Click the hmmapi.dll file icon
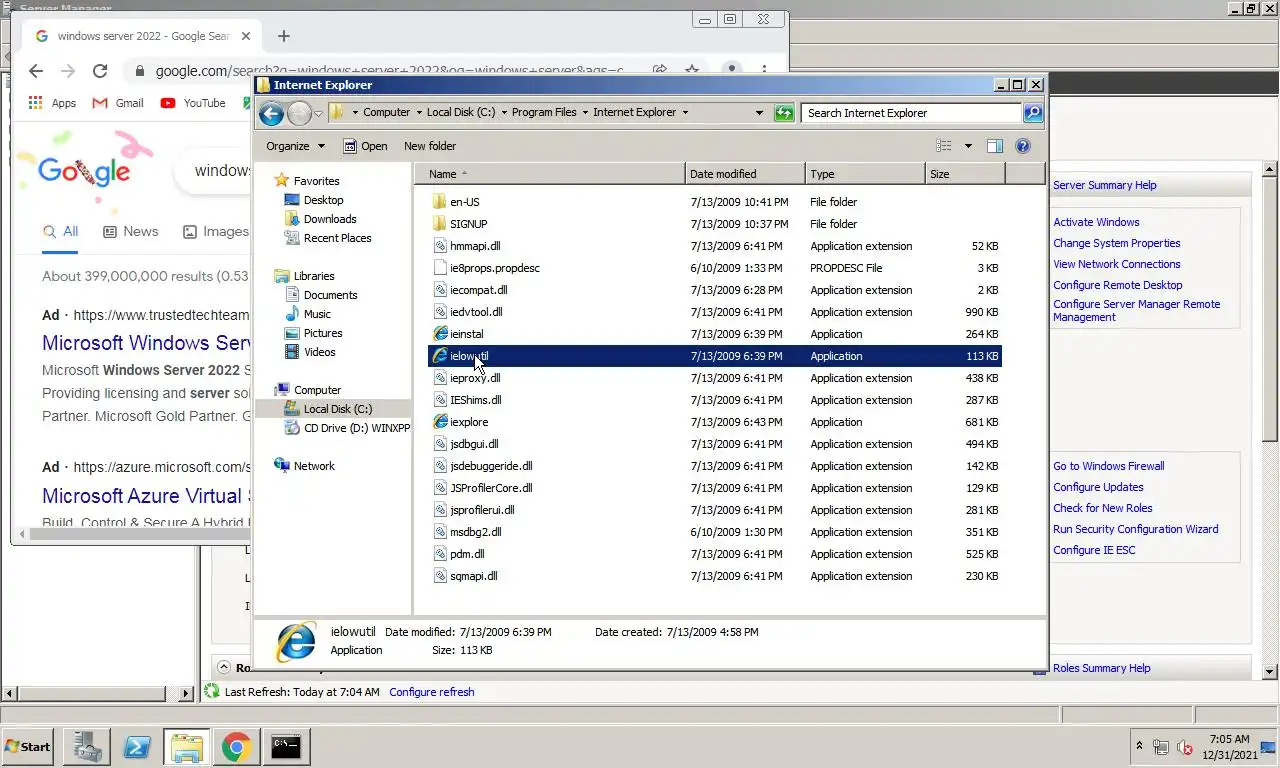Screen dimensions: 1280x768 pos(440,246)
